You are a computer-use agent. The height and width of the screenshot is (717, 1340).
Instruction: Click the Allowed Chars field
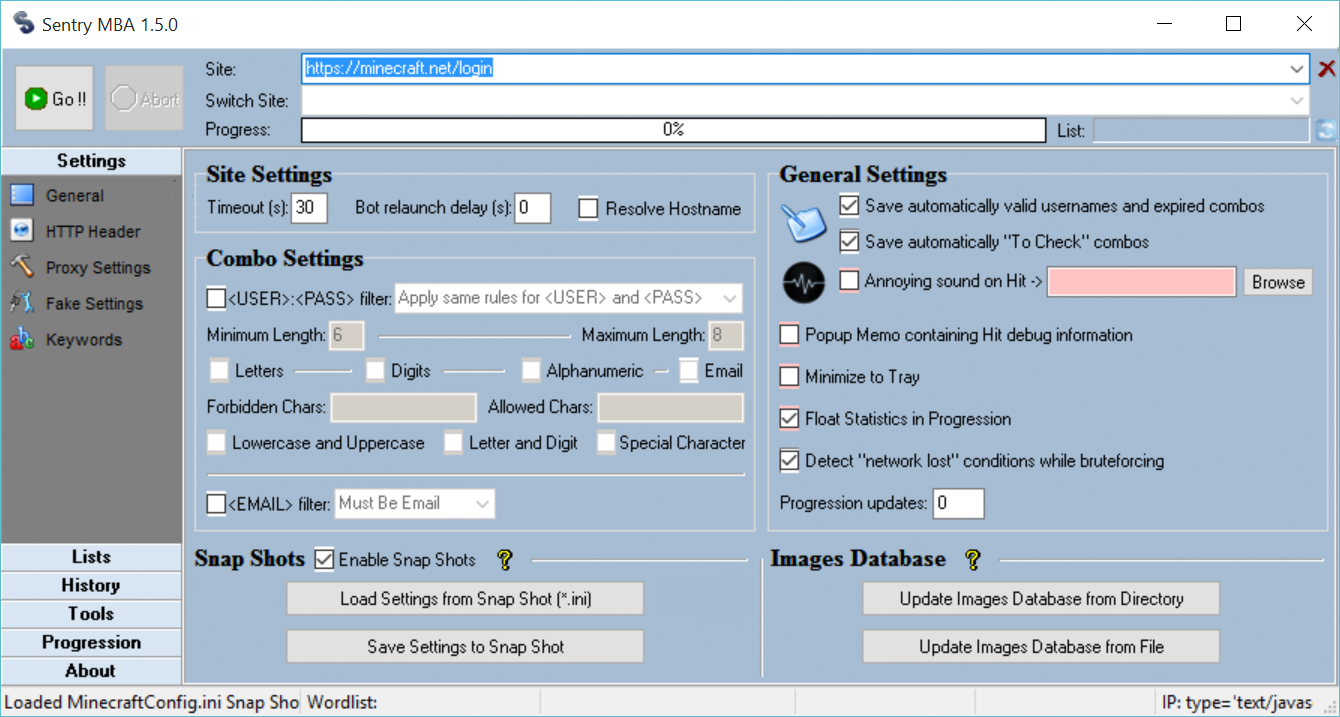point(671,407)
